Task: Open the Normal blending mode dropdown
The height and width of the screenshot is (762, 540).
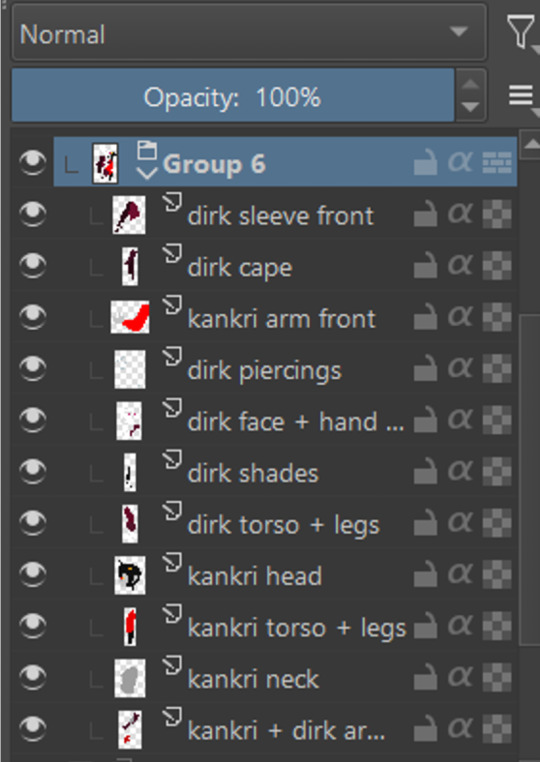Action: tap(249, 33)
